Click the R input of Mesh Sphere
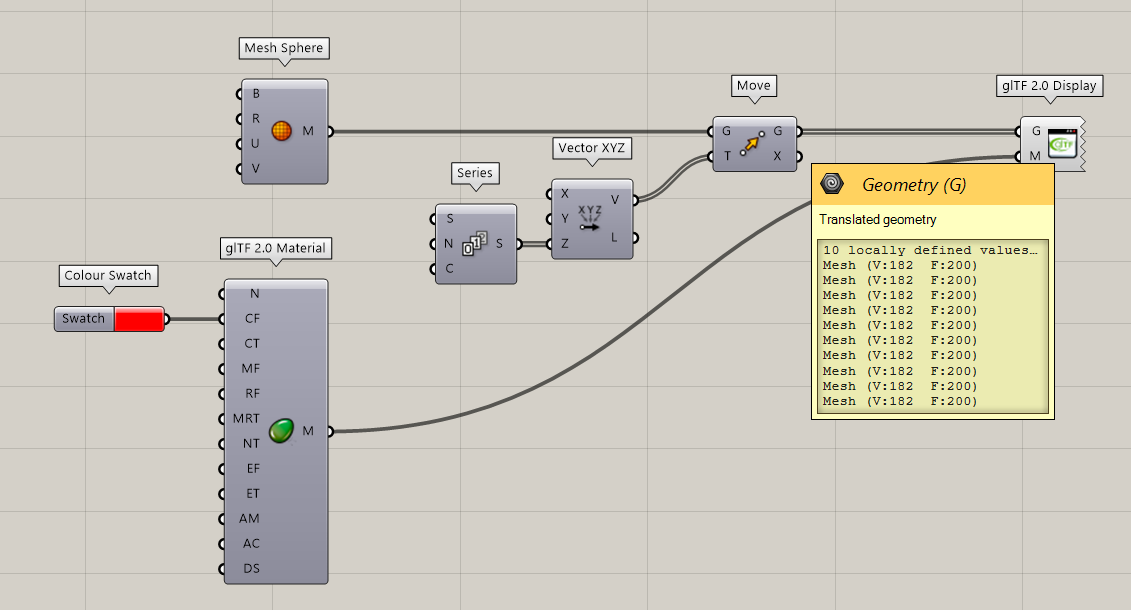The width and height of the screenshot is (1131, 610). coord(255,119)
